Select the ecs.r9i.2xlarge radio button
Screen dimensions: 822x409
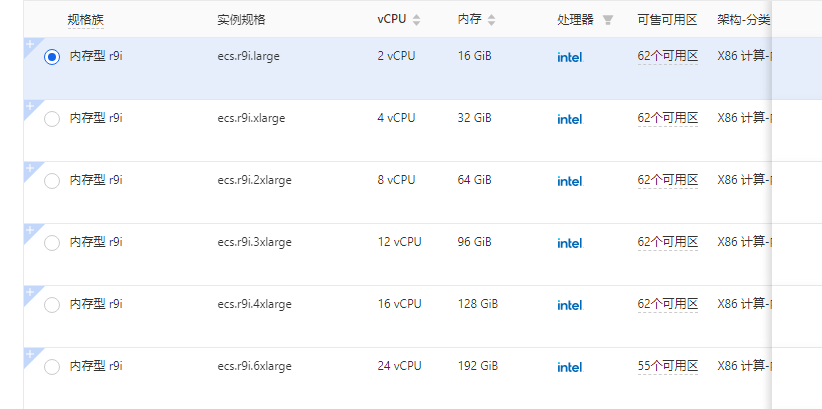tap(52, 181)
